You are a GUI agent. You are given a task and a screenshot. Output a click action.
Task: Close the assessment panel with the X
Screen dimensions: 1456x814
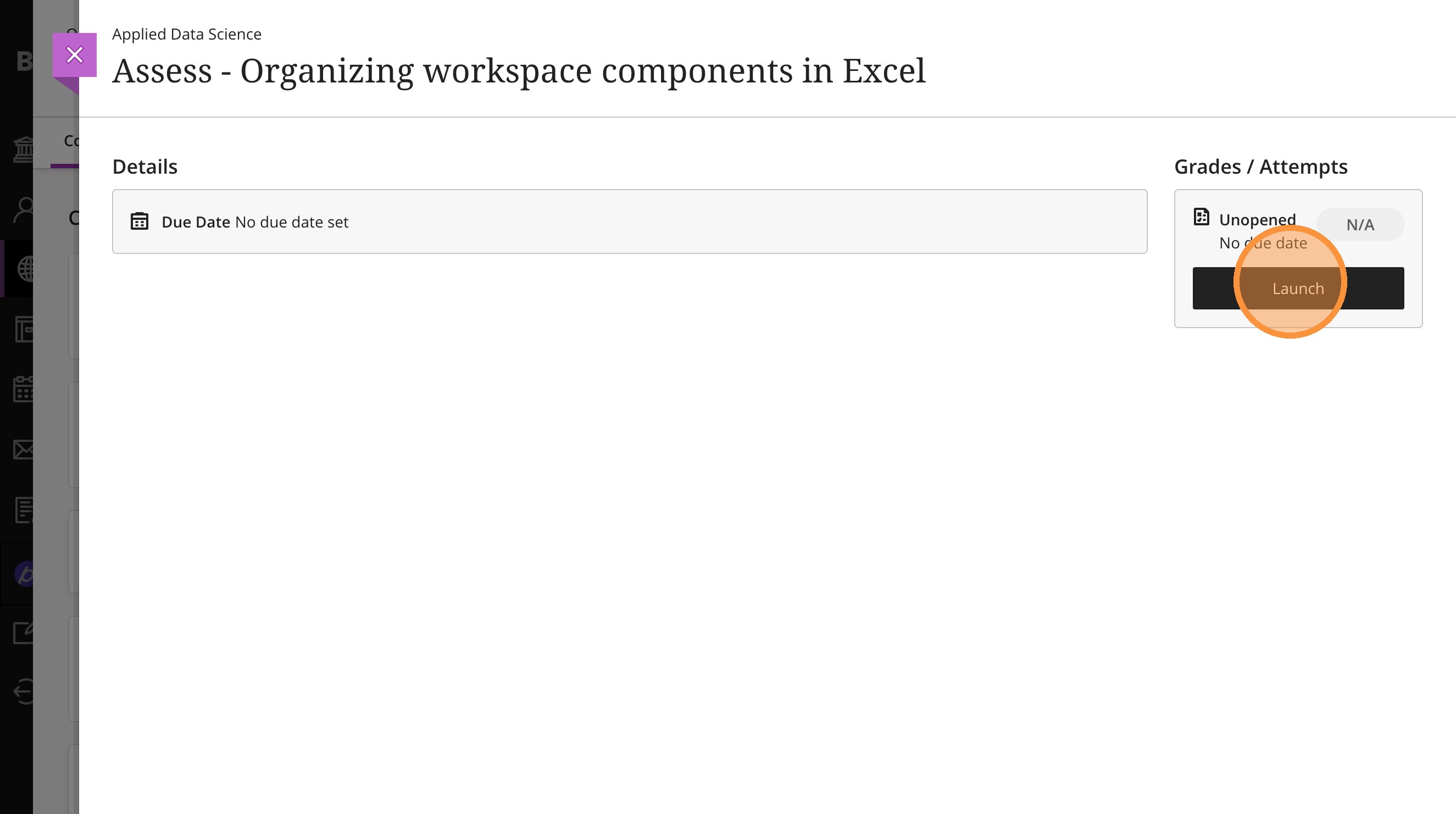coord(75,55)
